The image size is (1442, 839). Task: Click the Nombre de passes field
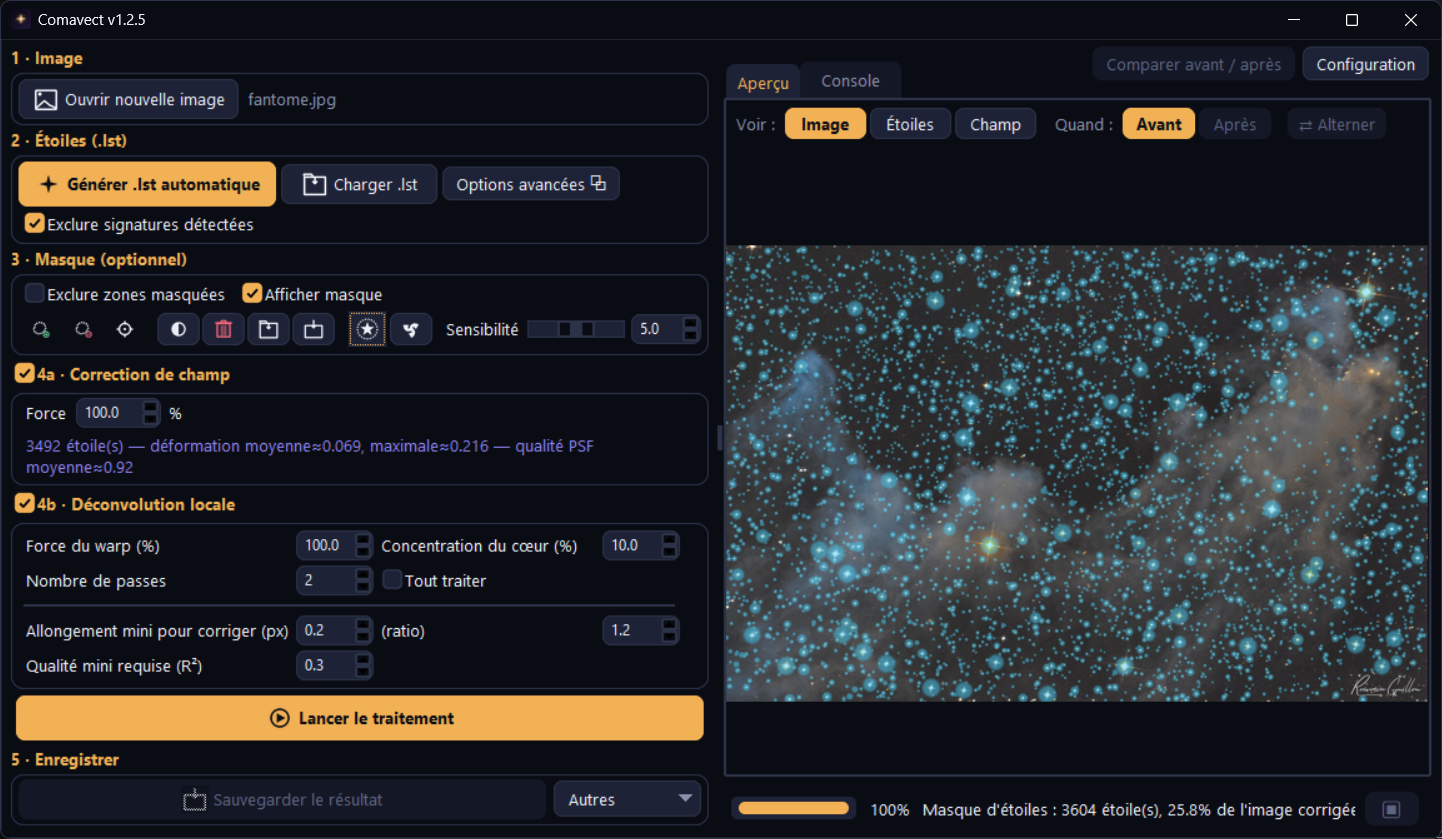click(334, 580)
